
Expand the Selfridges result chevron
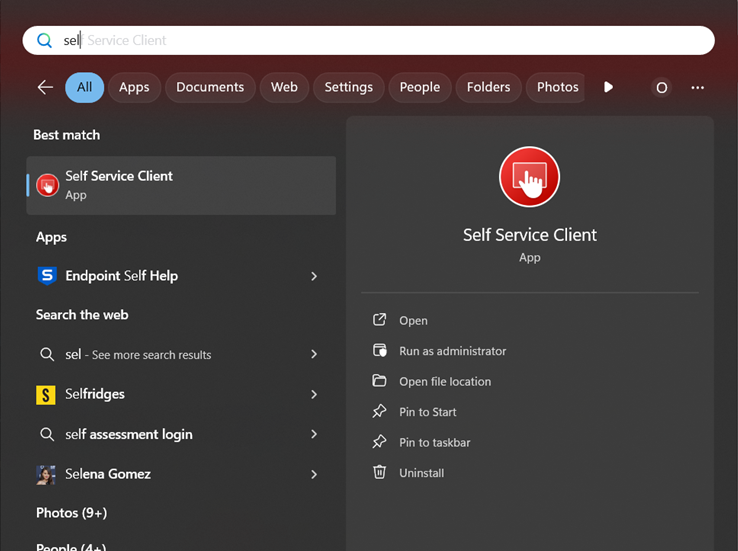[x=314, y=394]
